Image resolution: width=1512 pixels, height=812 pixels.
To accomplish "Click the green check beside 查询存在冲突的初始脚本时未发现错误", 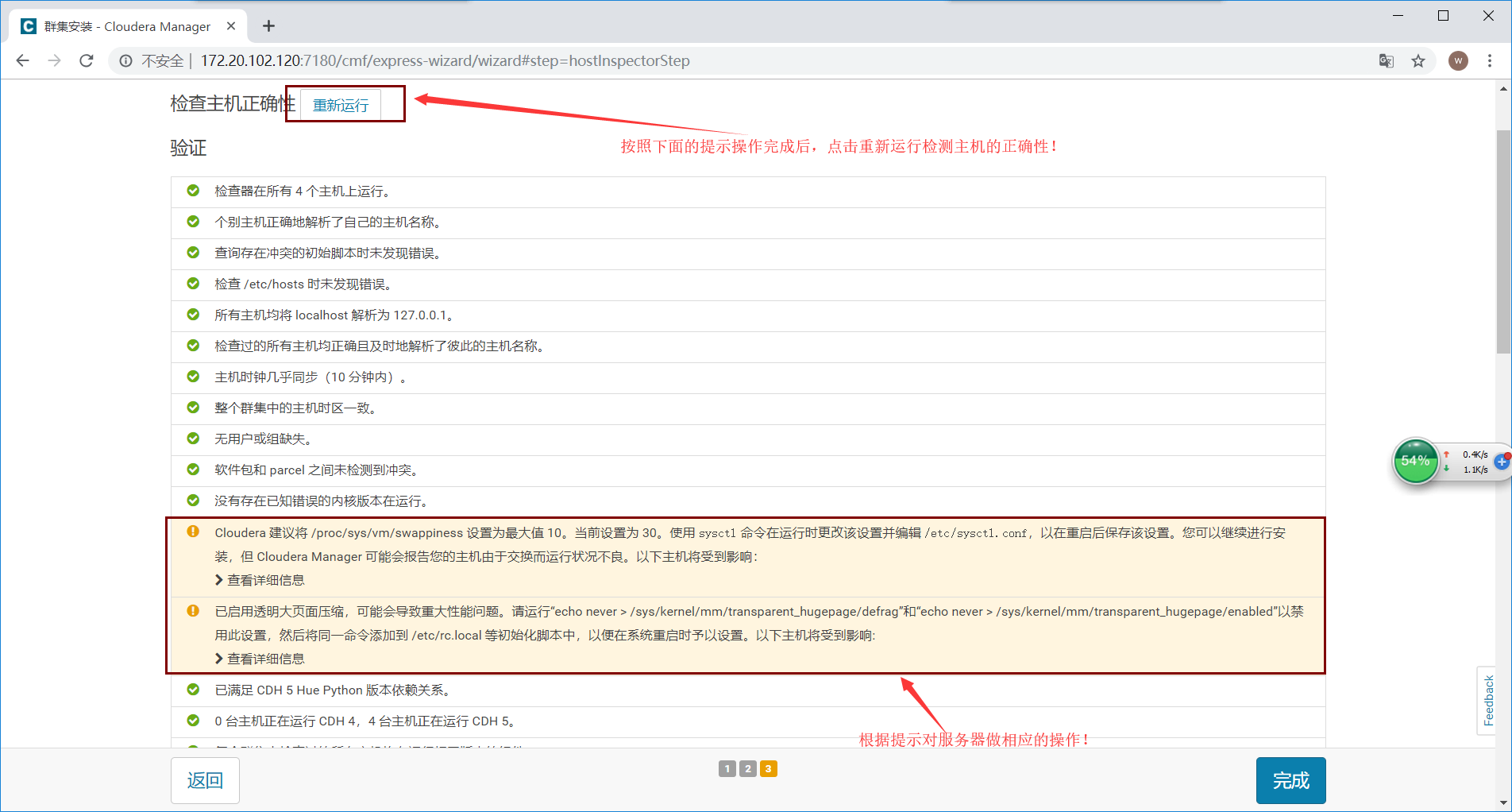I will pos(193,253).
